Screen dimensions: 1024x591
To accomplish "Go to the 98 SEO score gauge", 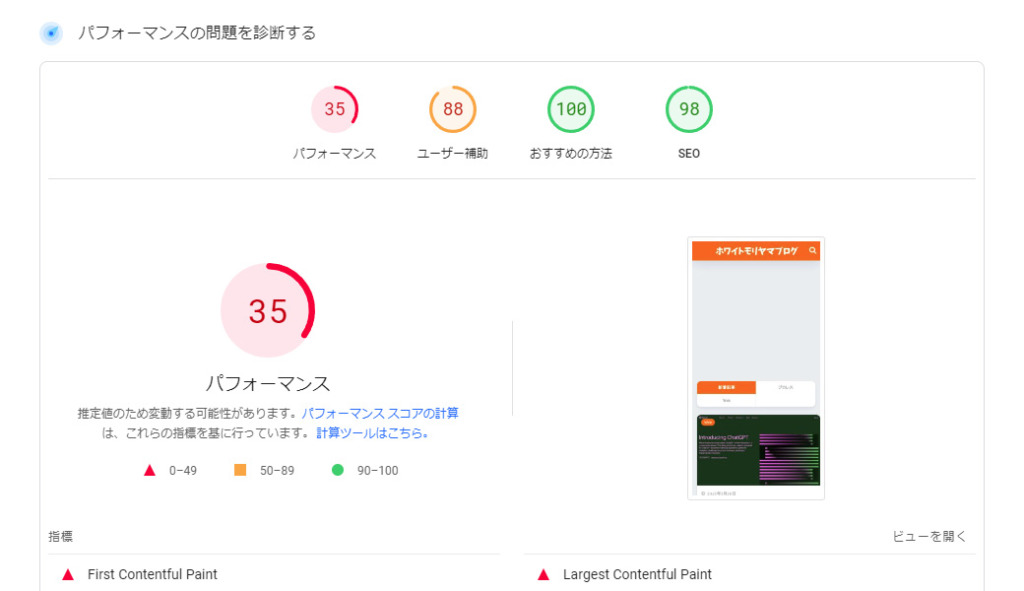I will point(689,109).
